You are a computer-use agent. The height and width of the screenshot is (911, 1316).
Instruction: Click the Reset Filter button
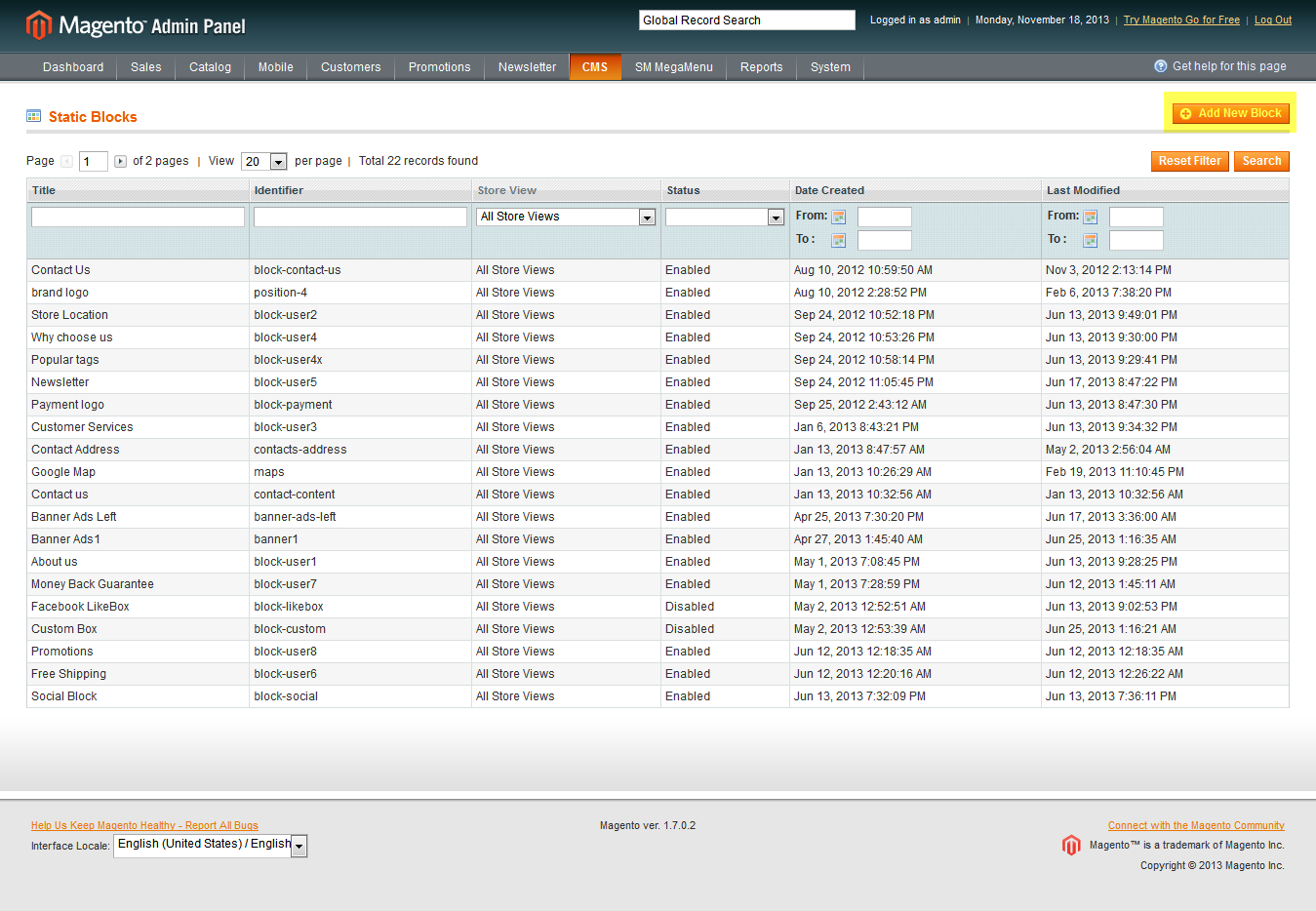coord(1190,161)
